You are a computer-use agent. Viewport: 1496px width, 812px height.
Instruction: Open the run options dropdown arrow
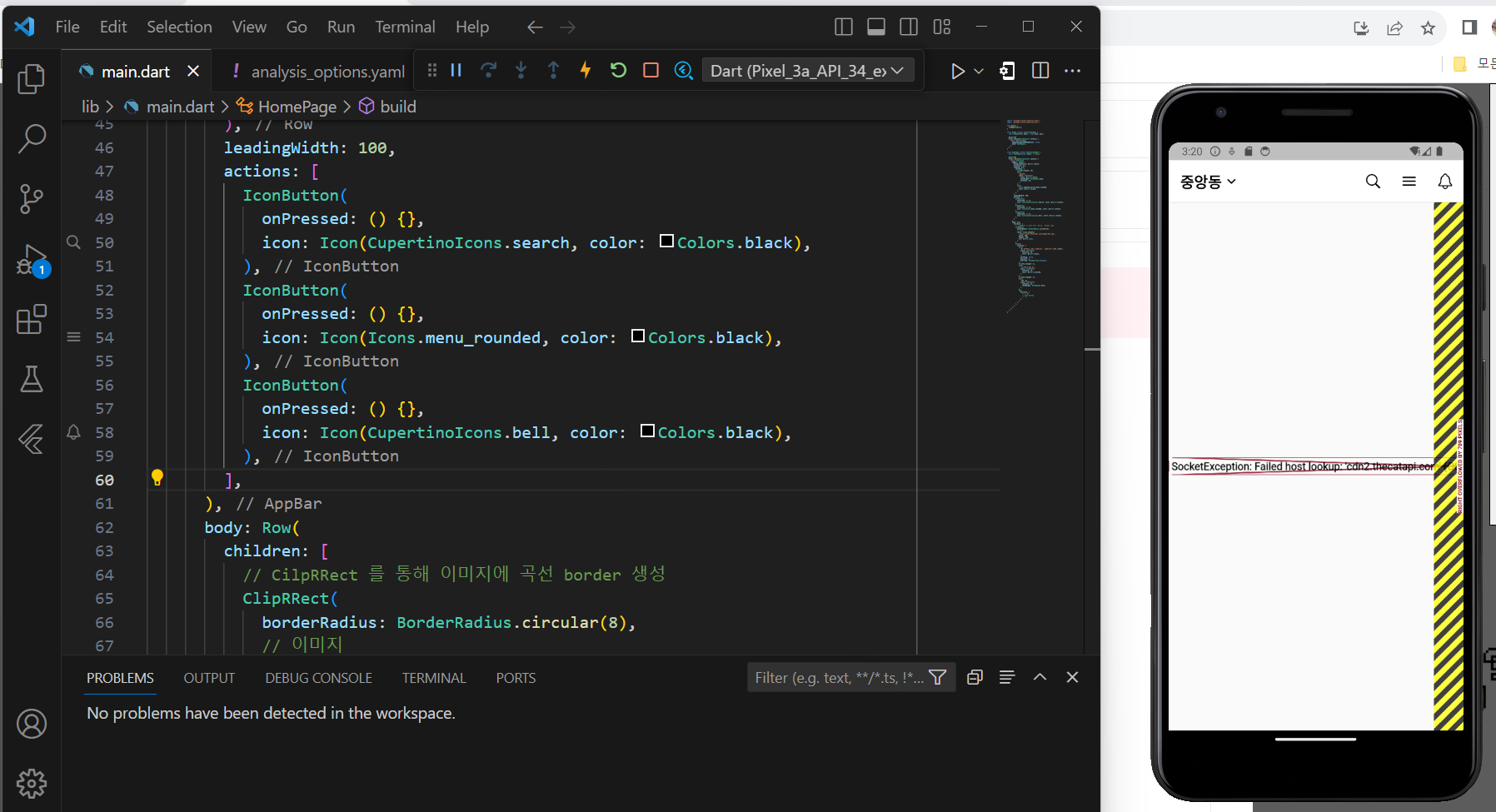point(979,71)
